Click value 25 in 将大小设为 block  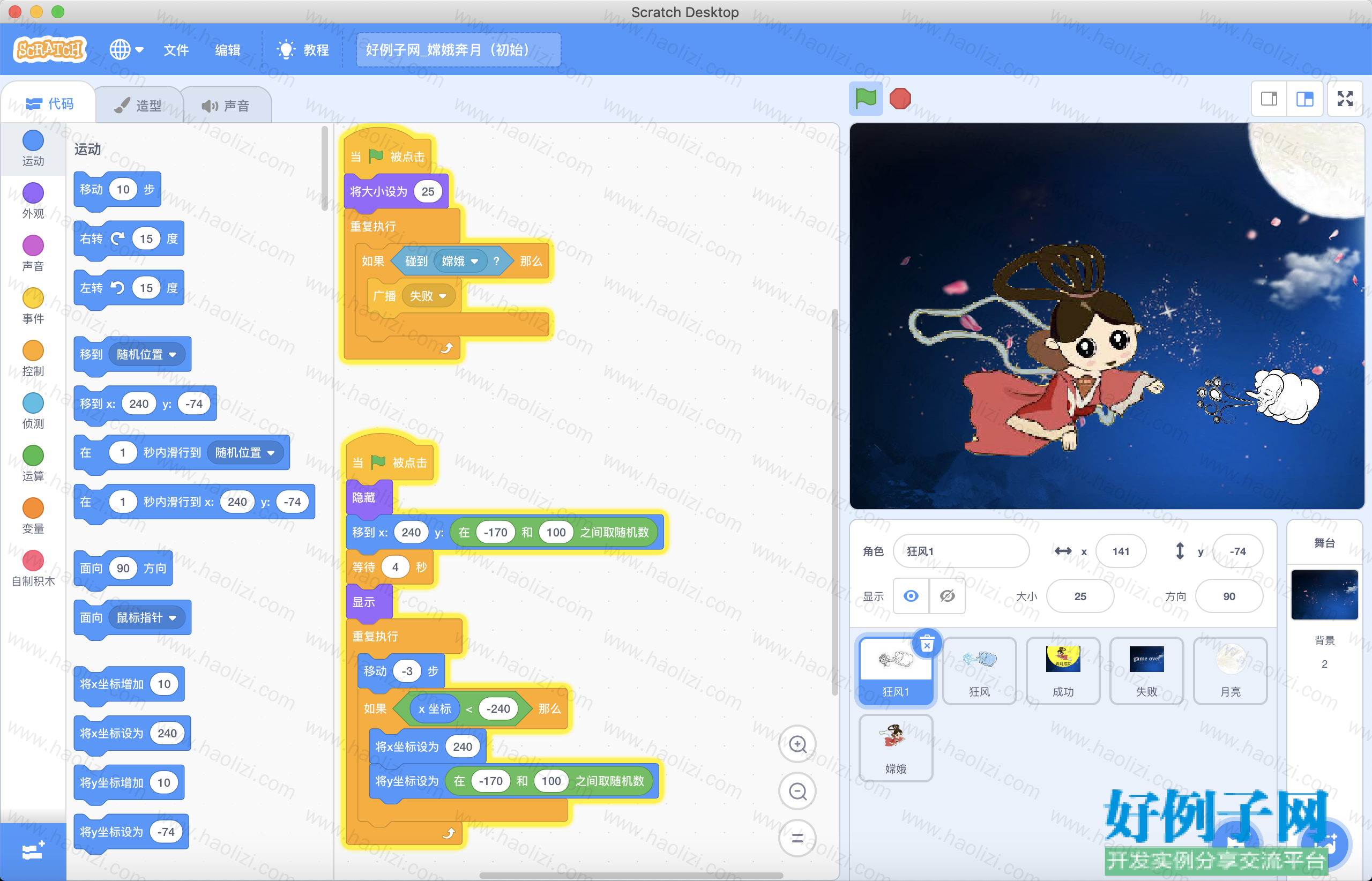click(x=427, y=192)
